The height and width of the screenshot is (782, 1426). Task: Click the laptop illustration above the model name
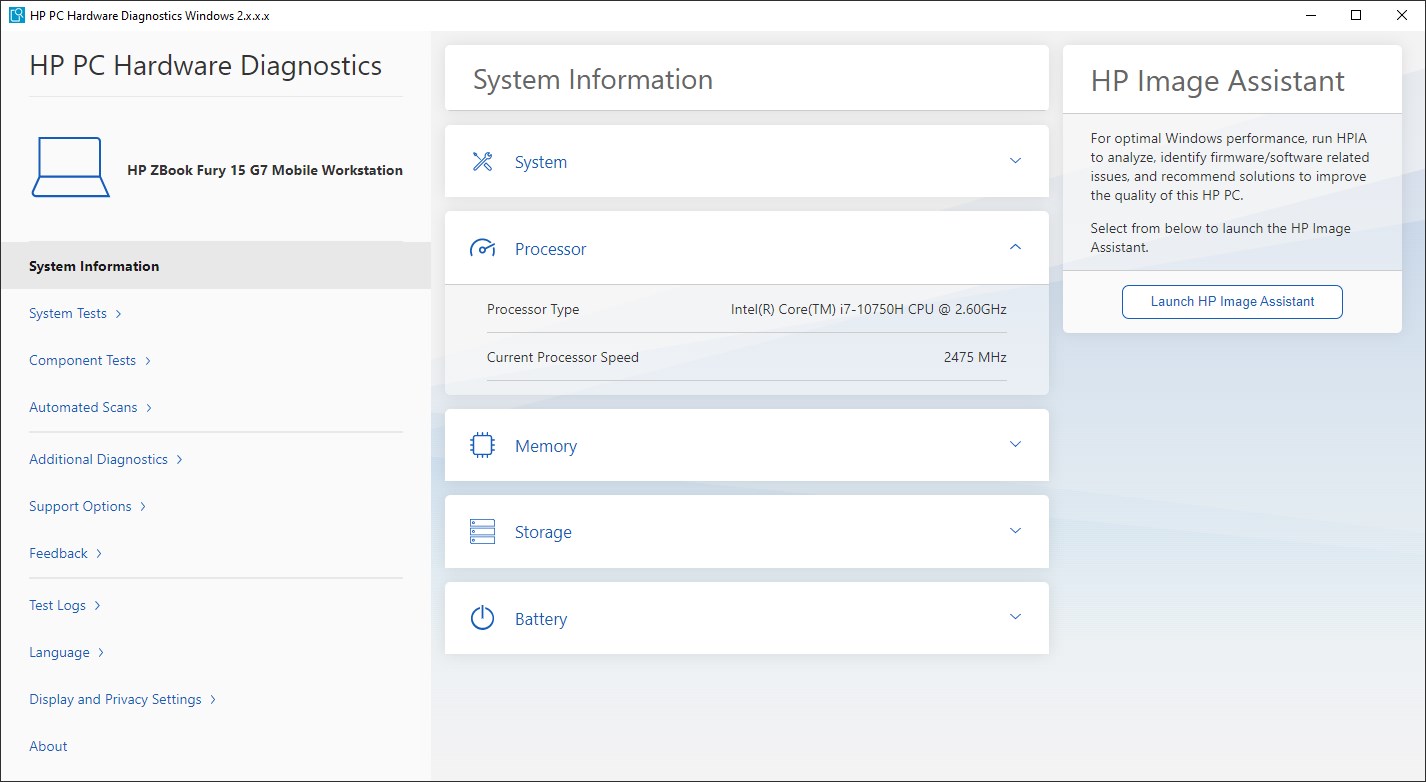pyautogui.click(x=70, y=165)
